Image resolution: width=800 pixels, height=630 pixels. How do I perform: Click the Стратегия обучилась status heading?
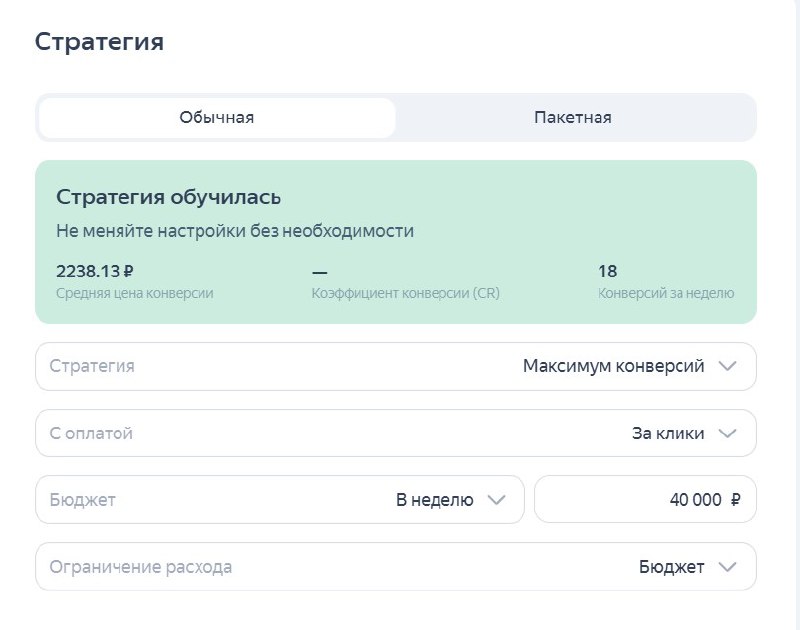point(168,197)
